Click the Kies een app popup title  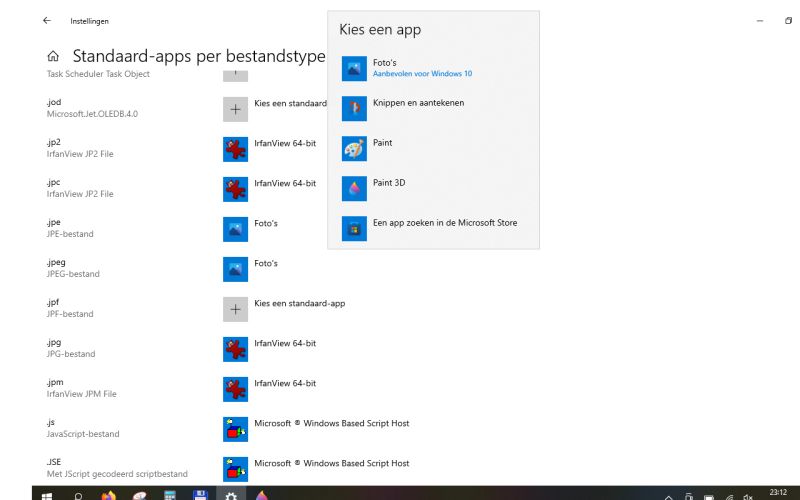[380, 30]
